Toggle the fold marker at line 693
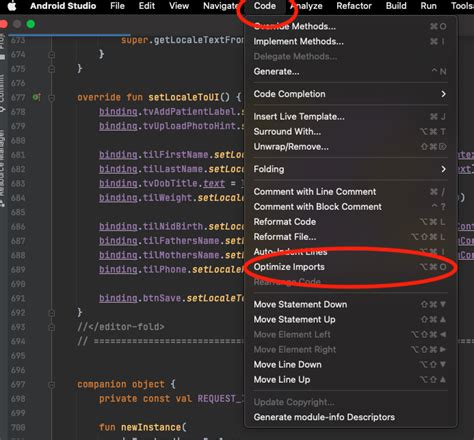Viewport: 474px width, 440px height. point(52,328)
